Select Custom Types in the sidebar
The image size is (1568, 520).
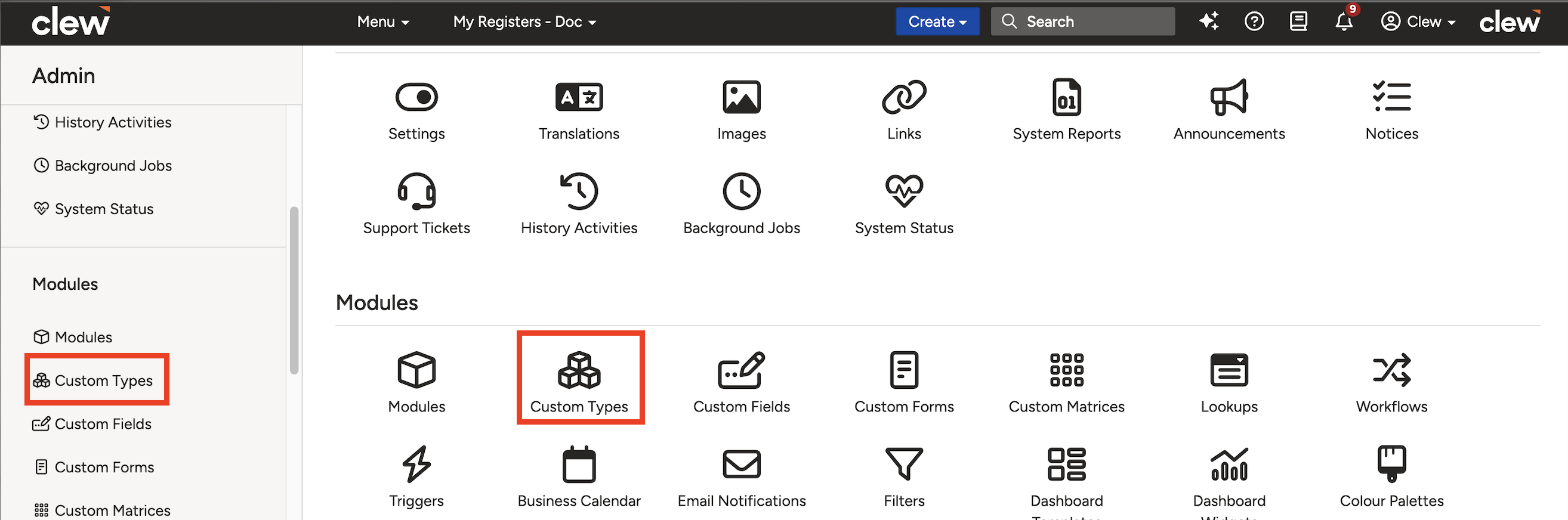[92, 380]
